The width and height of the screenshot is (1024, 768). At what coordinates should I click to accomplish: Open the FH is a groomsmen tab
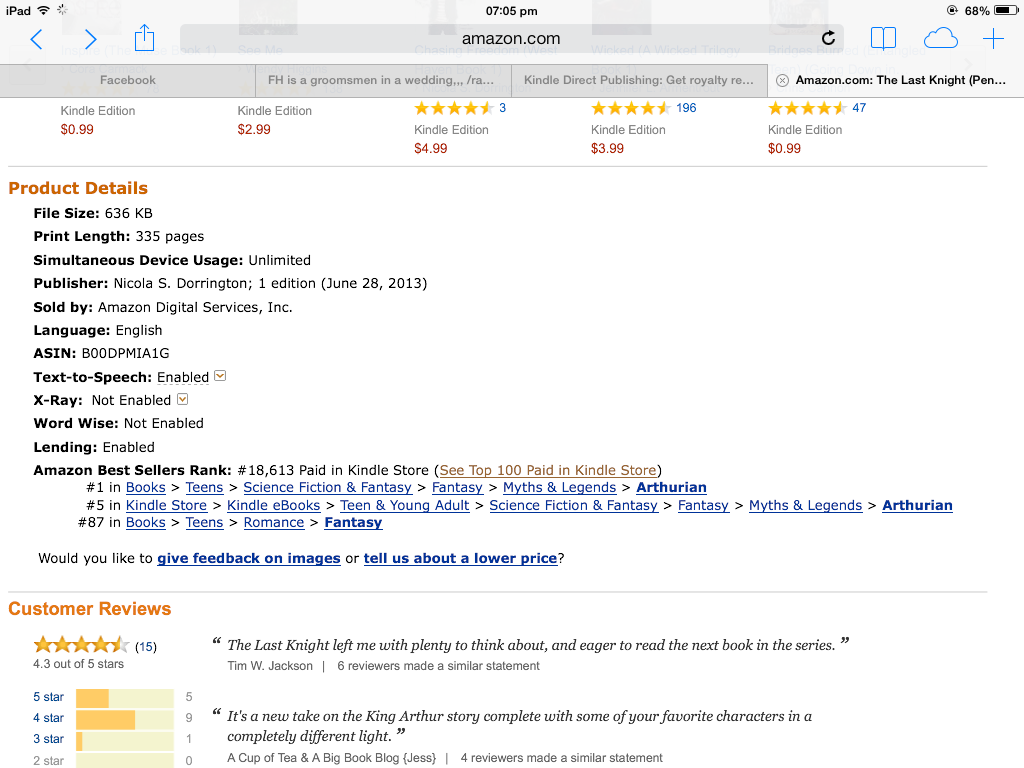tap(384, 80)
